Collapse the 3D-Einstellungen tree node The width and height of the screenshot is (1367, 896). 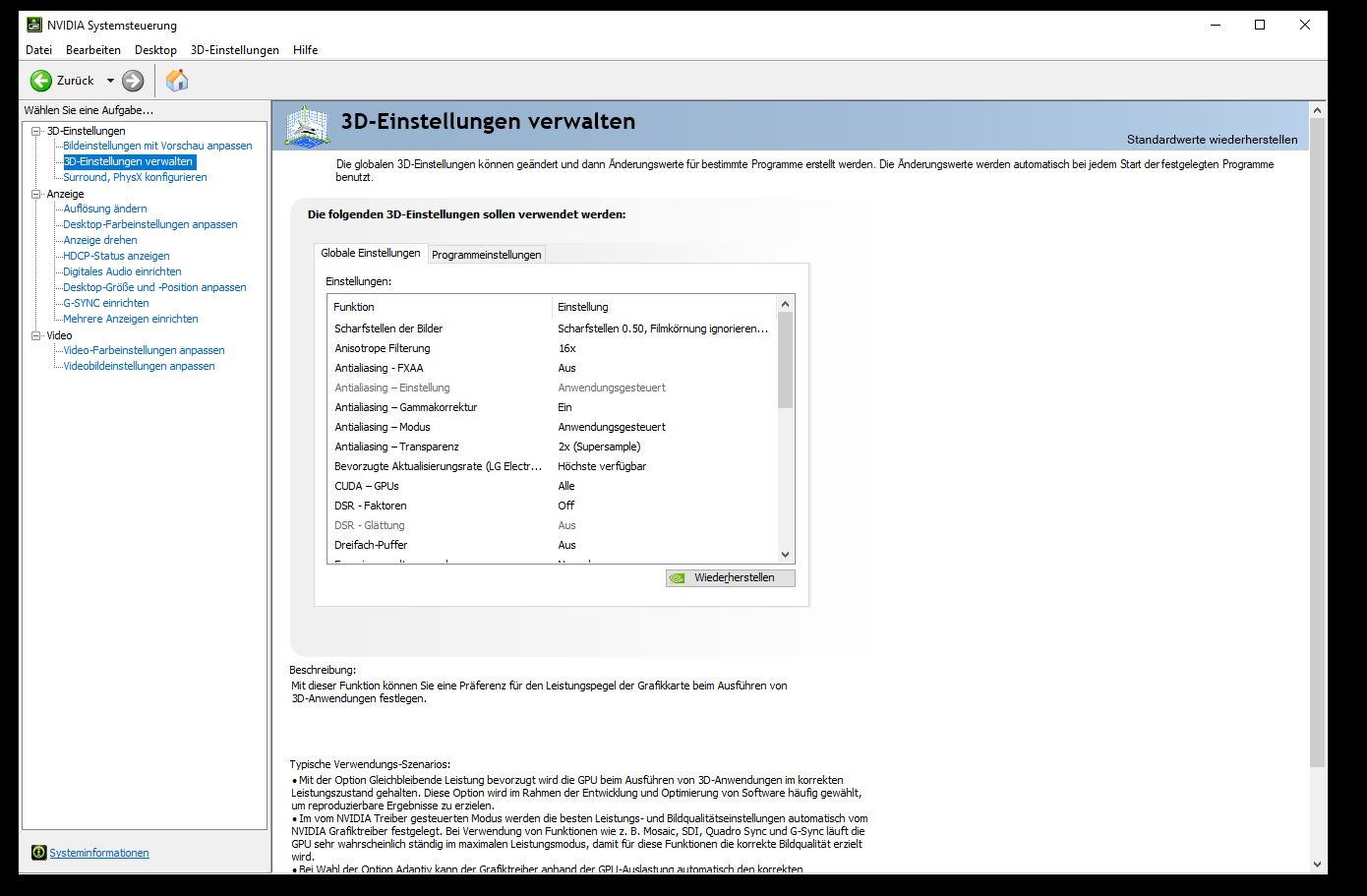tap(36, 131)
